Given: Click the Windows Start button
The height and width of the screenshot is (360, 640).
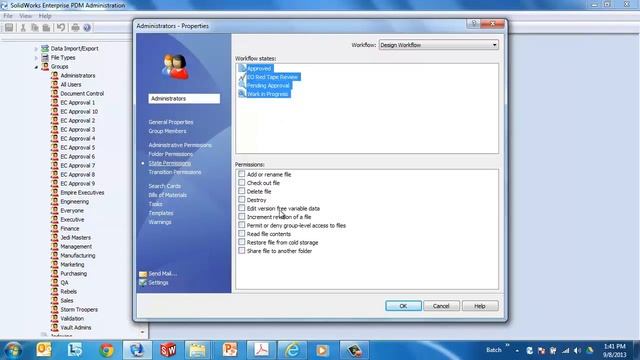Looking at the screenshot, I should [13, 350].
